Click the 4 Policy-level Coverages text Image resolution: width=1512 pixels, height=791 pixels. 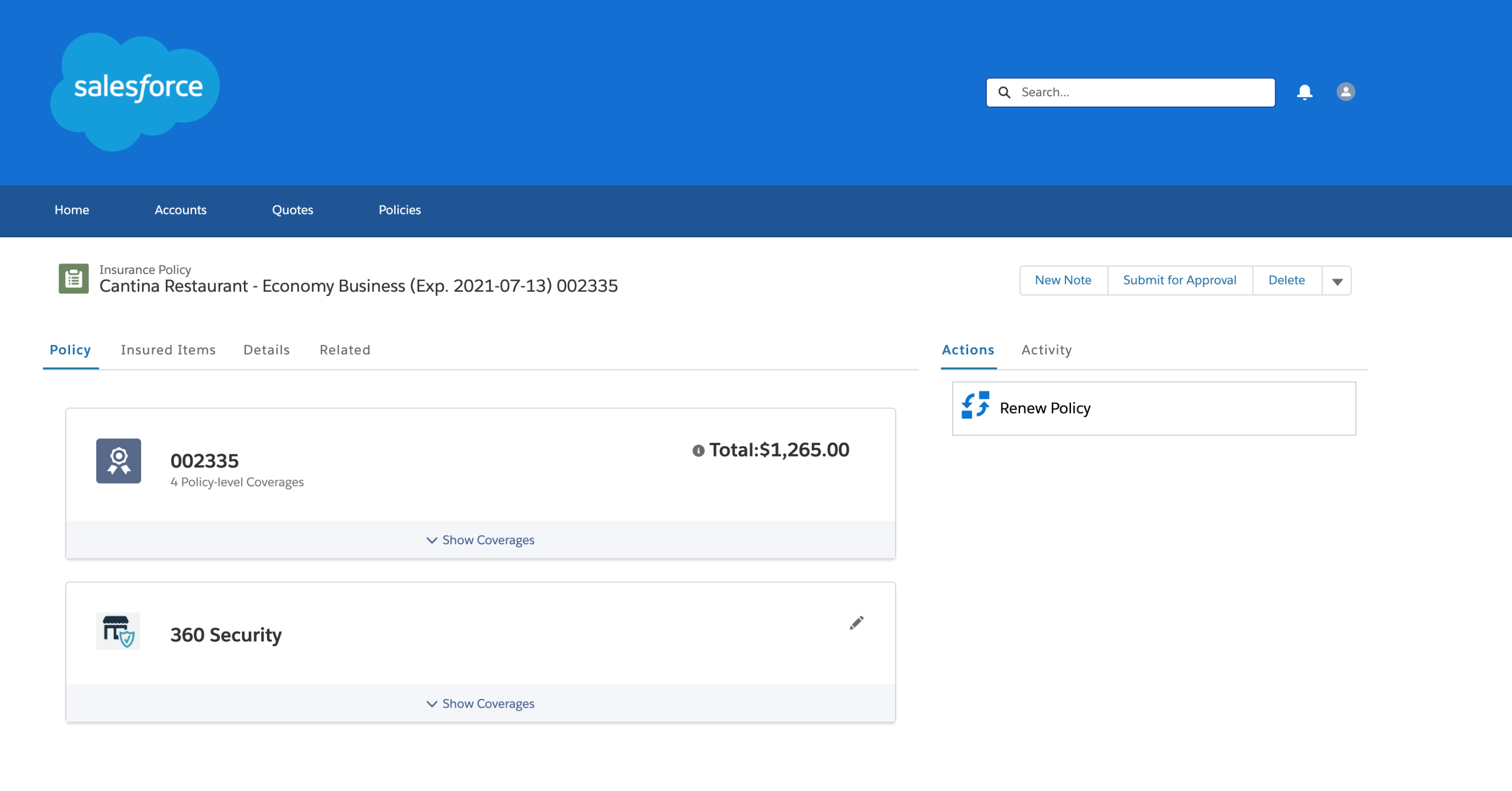[x=237, y=482]
